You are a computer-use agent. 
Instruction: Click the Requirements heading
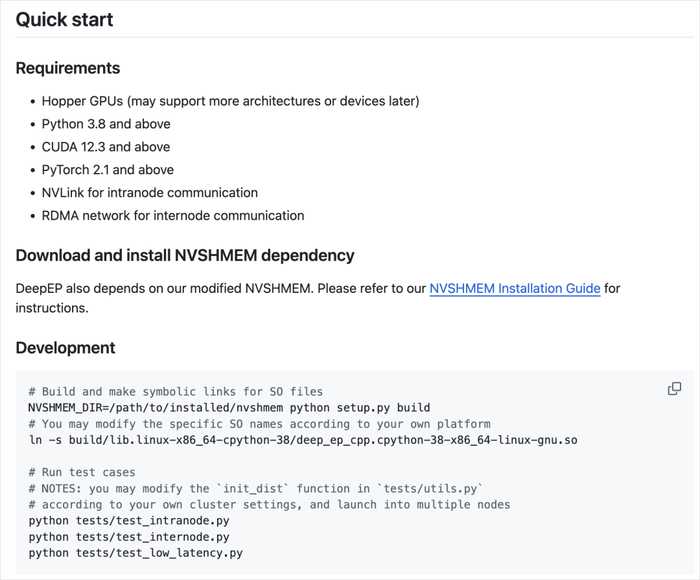point(68,68)
